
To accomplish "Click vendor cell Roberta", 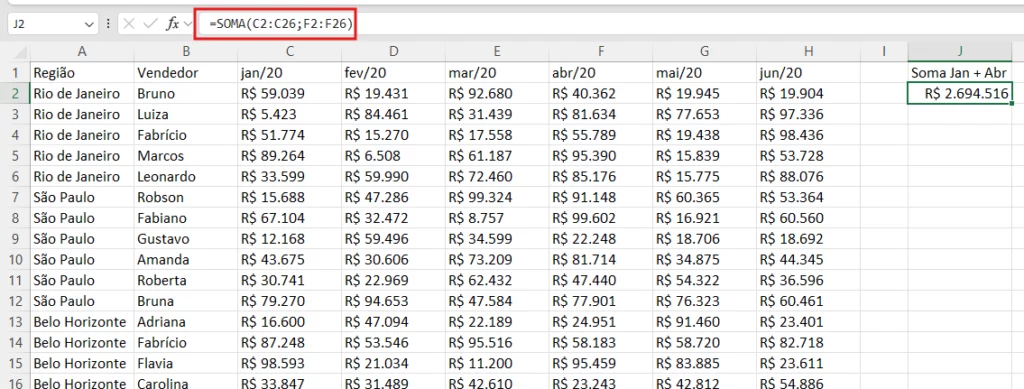I will click(x=185, y=281).
